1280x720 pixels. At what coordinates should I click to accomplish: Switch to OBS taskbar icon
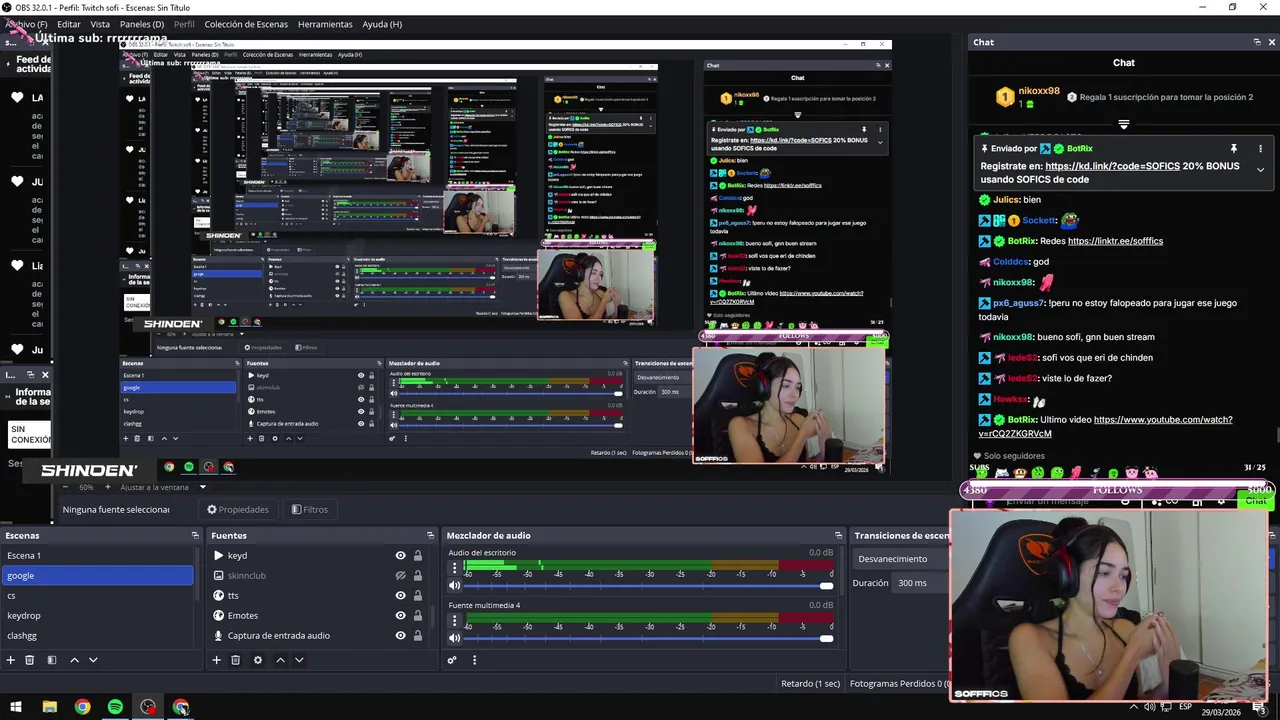[x=148, y=707]
